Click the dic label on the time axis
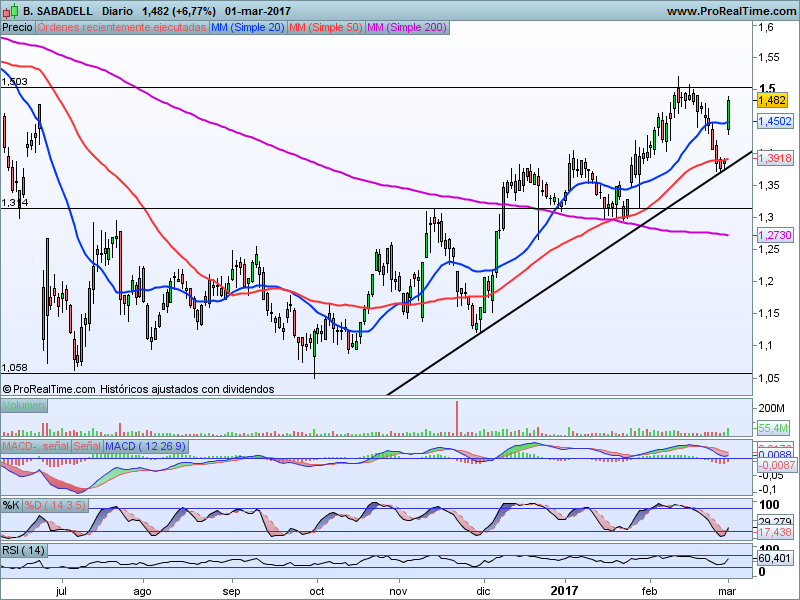 click(x=483, y=591)
